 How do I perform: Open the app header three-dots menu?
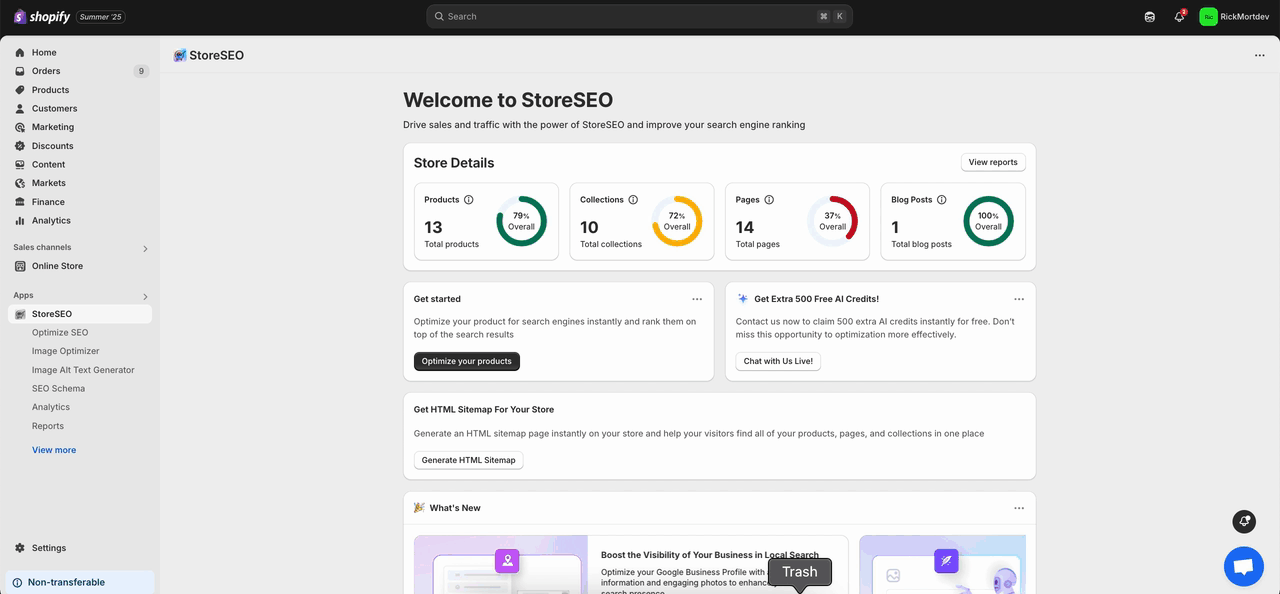[x=1259, y=56]
